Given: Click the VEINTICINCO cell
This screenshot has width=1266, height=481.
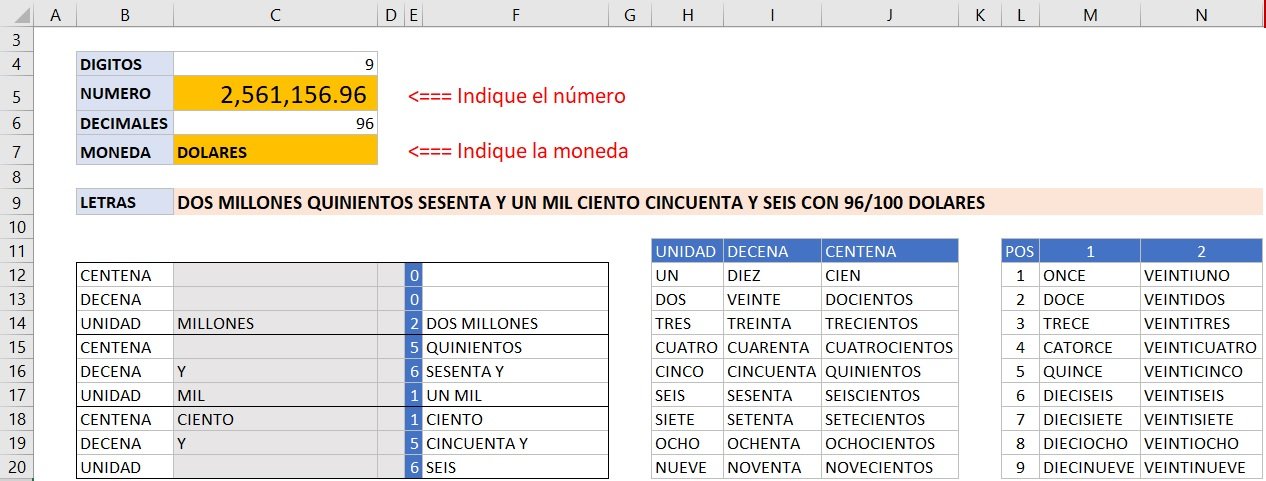Looking at the screenshot, I should click(x=1201, y=371).
